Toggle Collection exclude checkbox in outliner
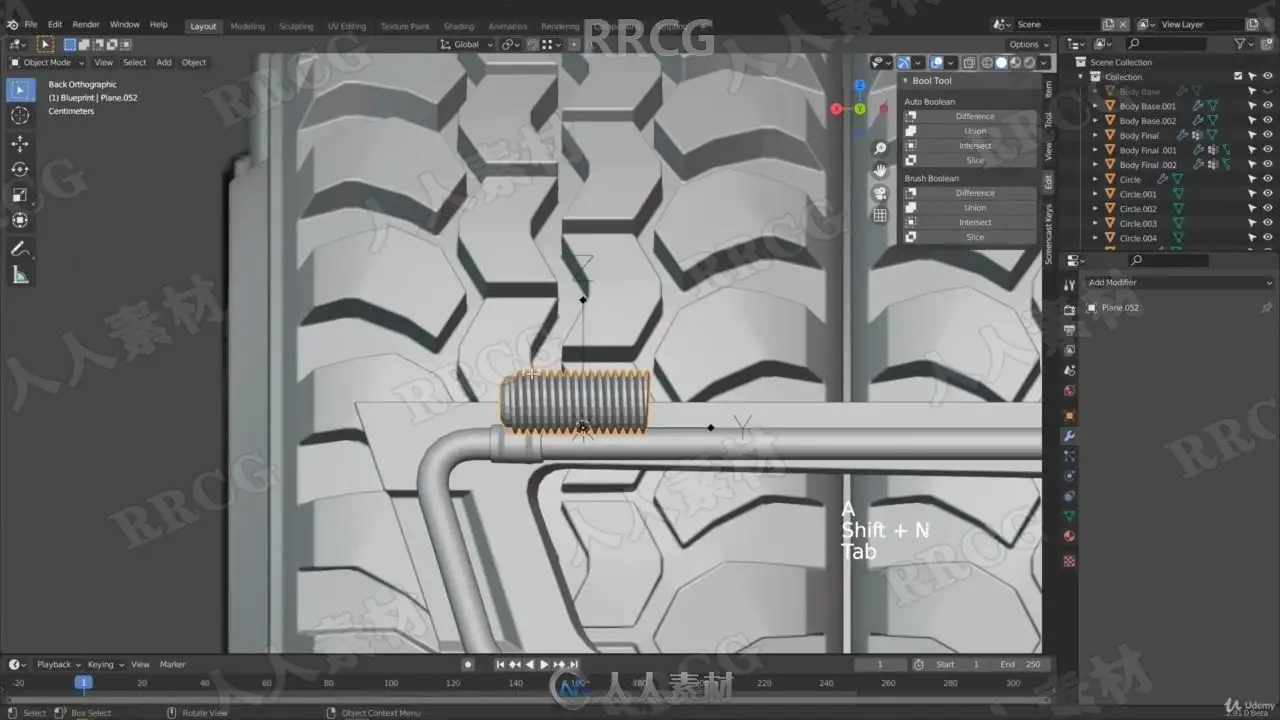The image size is (1280, 720). click(x=1238, y=77)
